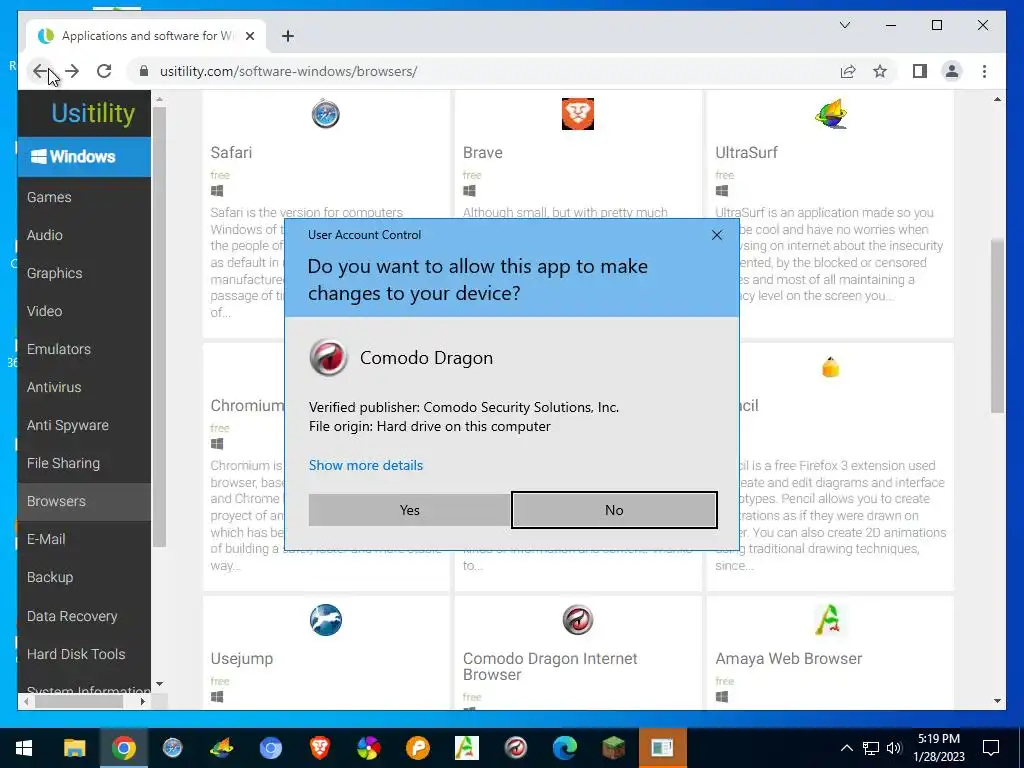Open the Show more details link
This screenshot has height=768, width=1024.
(366, 465)
